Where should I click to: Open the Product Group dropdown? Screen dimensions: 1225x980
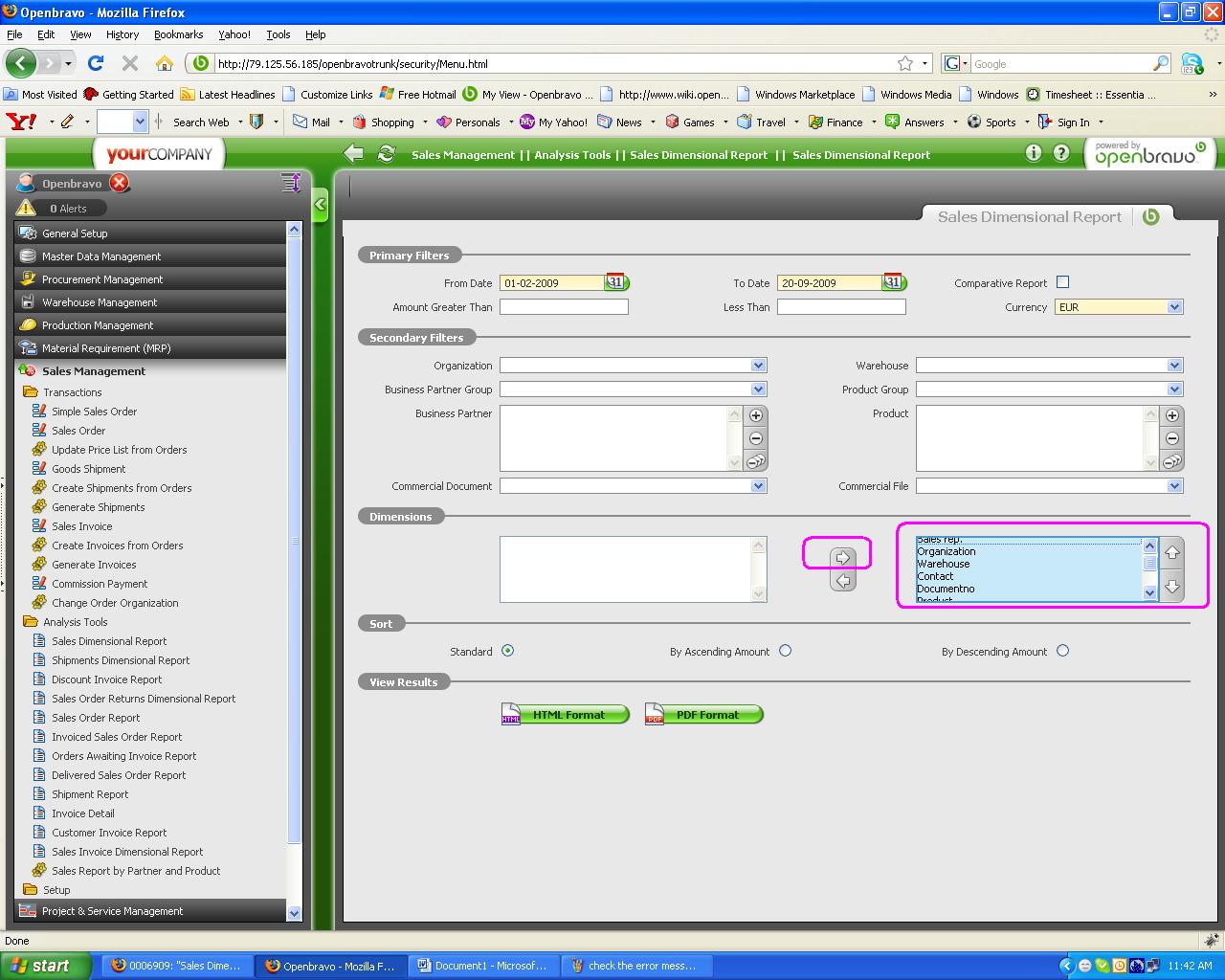(1174, 390)
